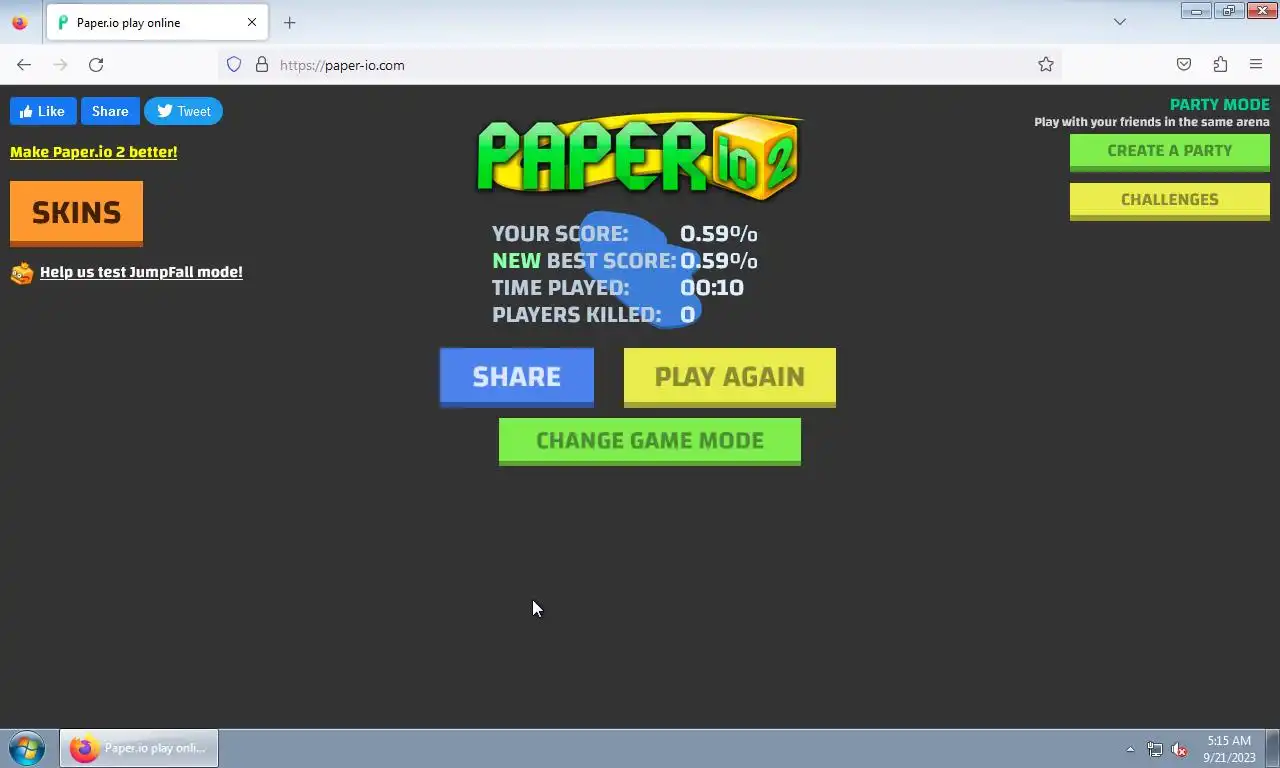Screen dimensions: 1280x768
Task: Bookmark this page with the star
Action: point(1046,64)
